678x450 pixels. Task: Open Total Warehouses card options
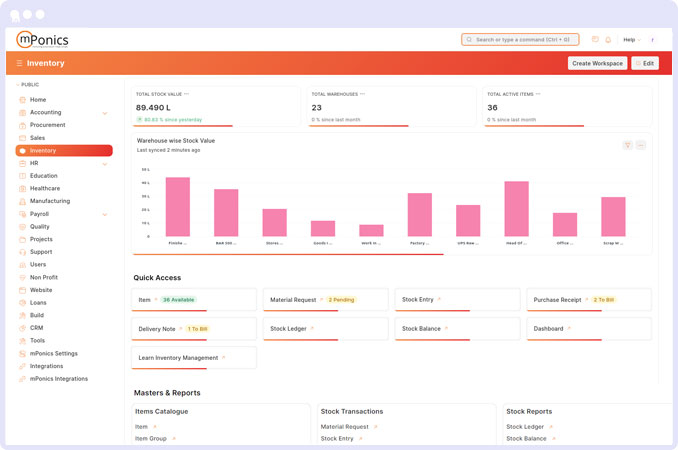(x=362, y=94)
